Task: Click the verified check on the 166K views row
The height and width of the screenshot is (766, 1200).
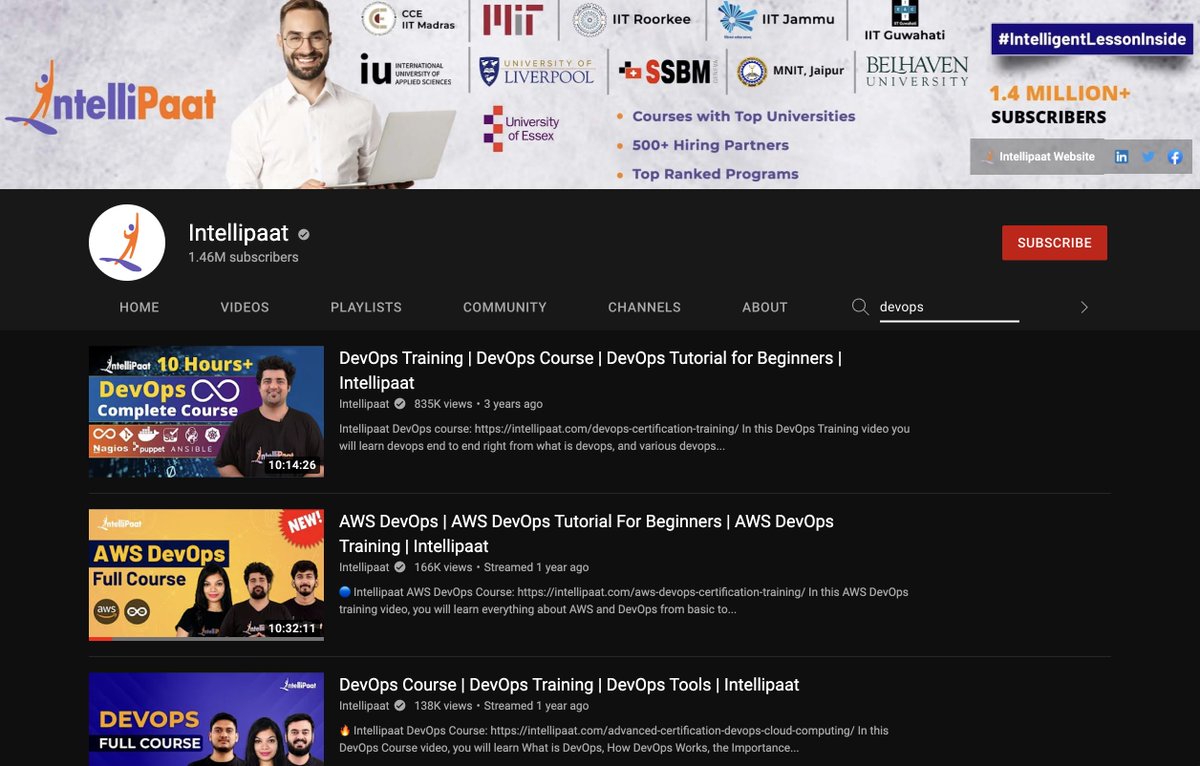Action: click(400, 567)
